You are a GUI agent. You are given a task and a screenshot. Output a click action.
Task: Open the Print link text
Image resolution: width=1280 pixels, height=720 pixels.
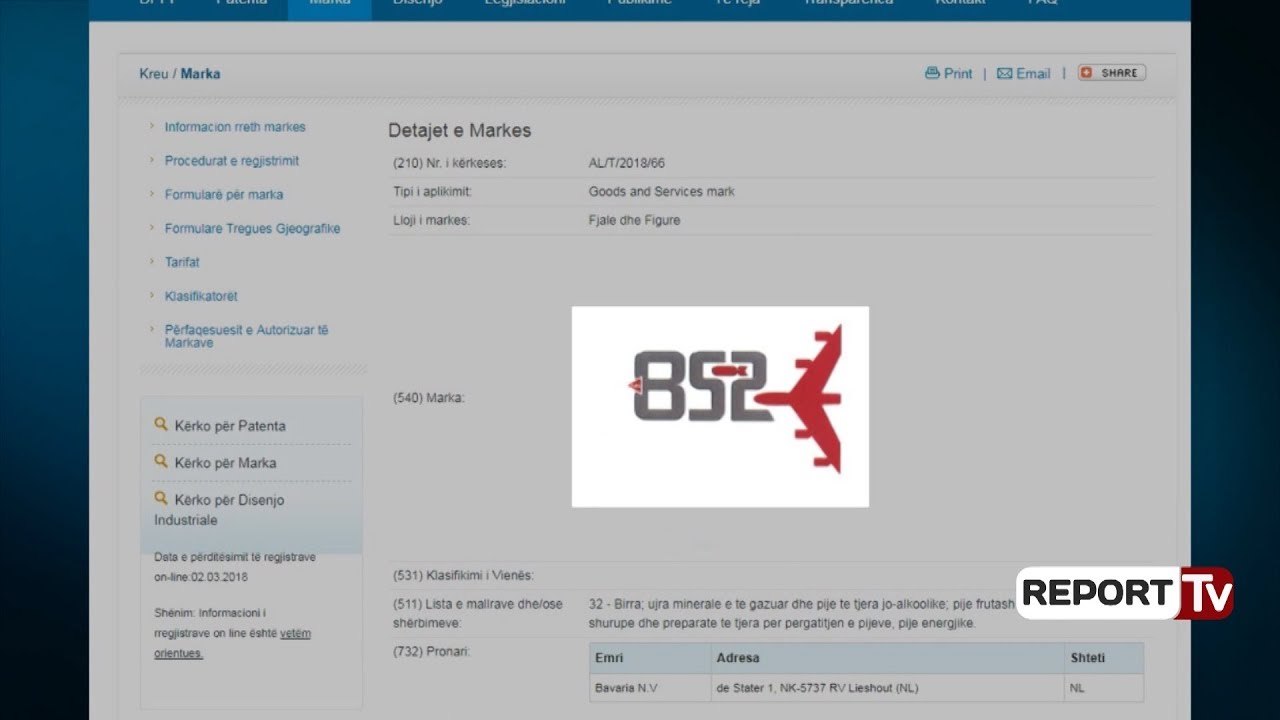(x=958, y=73)
